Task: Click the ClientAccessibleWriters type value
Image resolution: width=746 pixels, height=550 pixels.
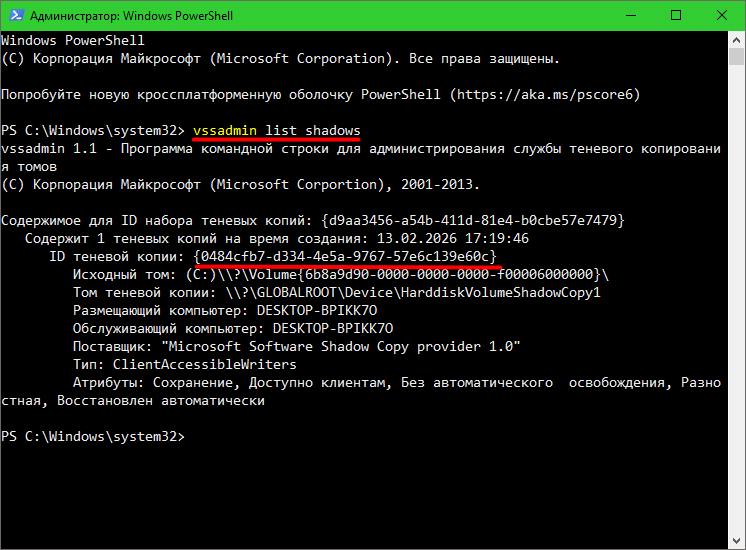Action: [204, 364]
